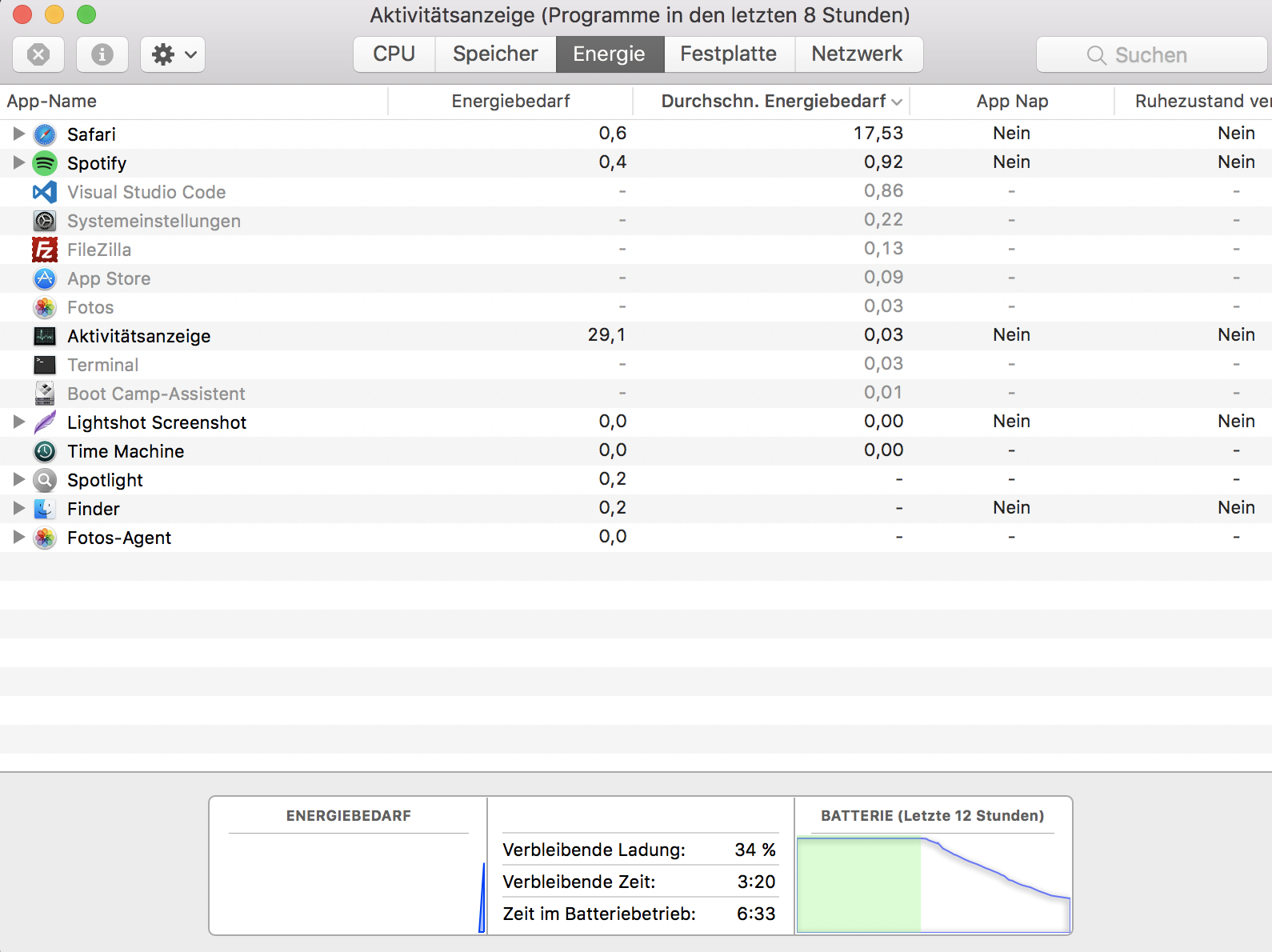Screen dimensions: 1272x952
Task: Click the yellow minimize window button
Action: coord(54,14)
